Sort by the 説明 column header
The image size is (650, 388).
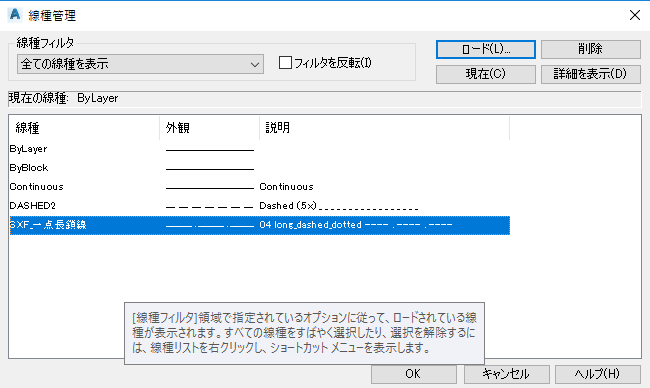point(384,128)
